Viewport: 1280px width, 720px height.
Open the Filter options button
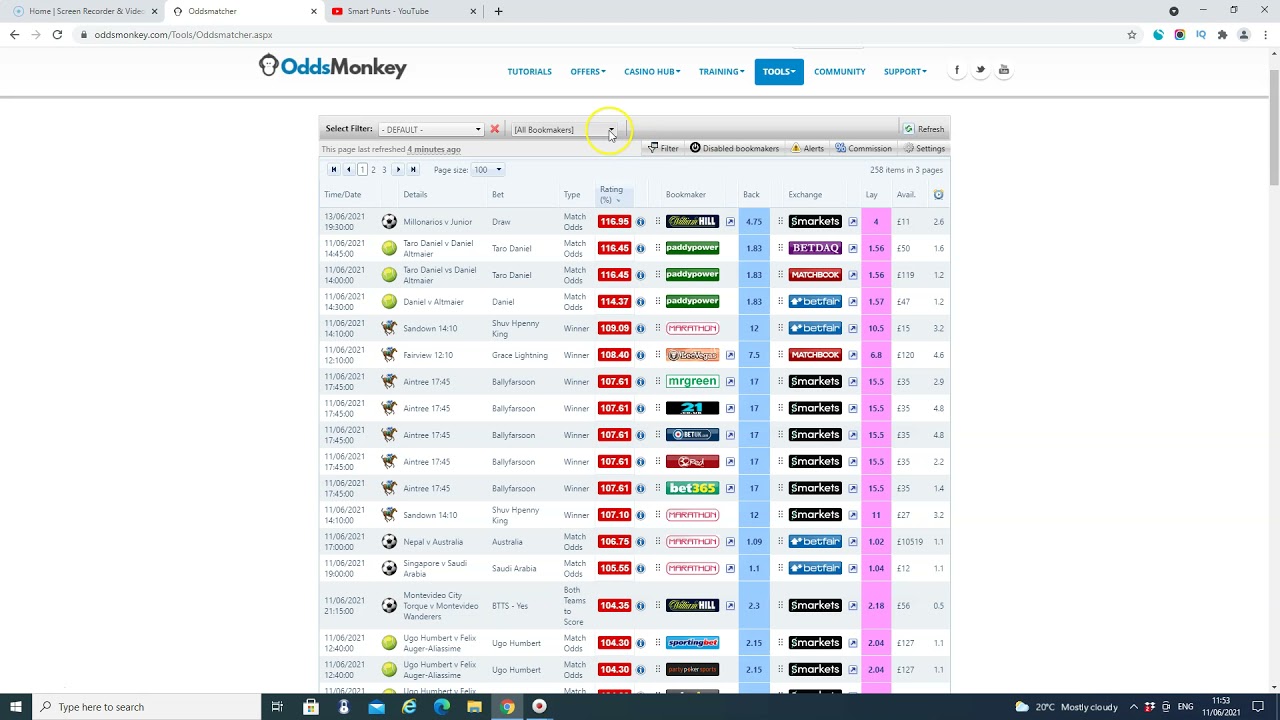point(663,148)
